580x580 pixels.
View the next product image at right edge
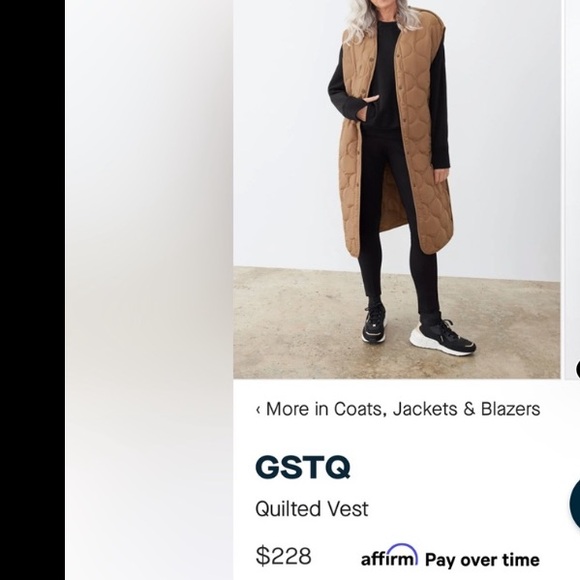point(572,189)
